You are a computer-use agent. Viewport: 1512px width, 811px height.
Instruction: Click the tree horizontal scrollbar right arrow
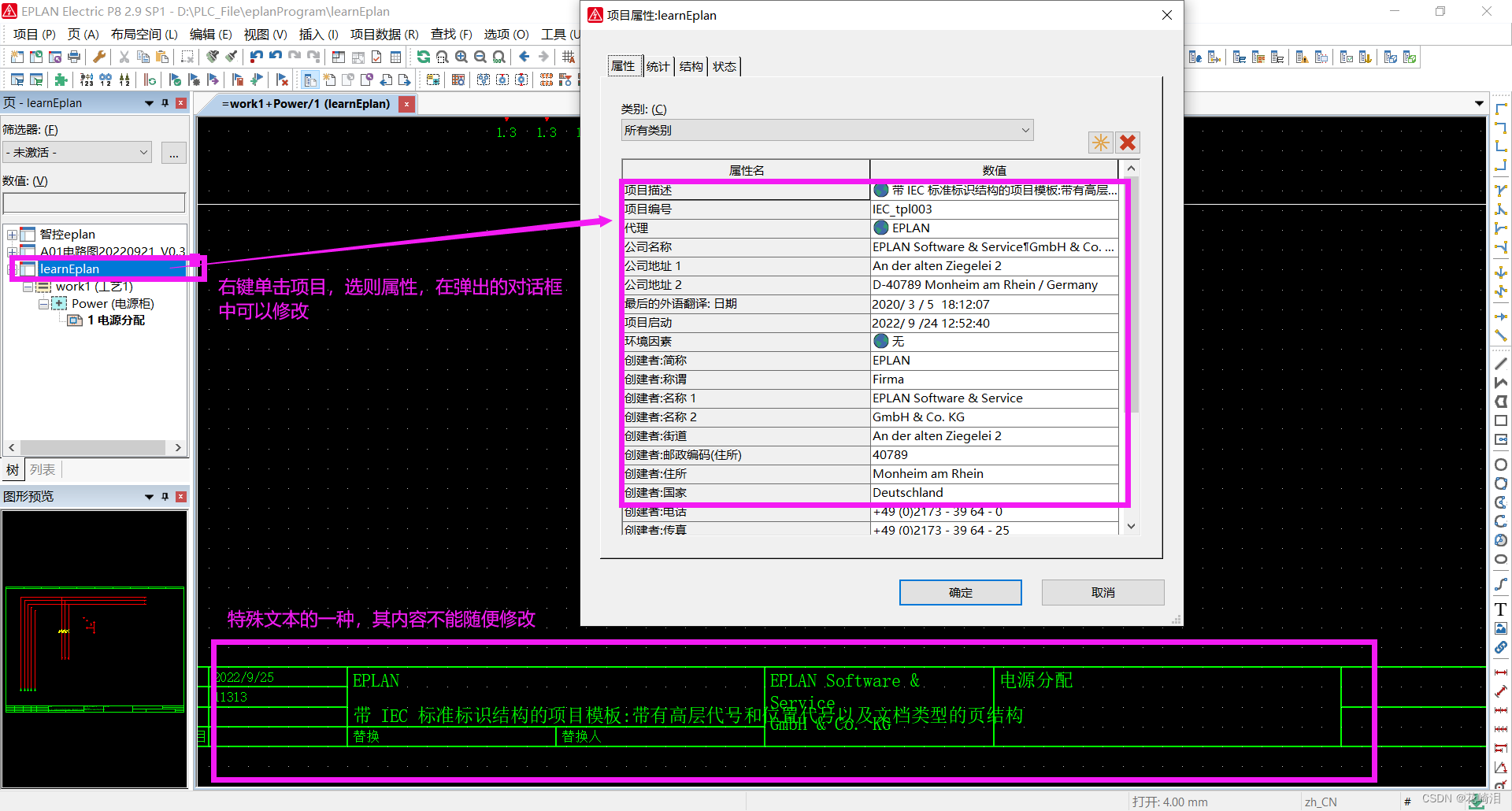point(178,447)
